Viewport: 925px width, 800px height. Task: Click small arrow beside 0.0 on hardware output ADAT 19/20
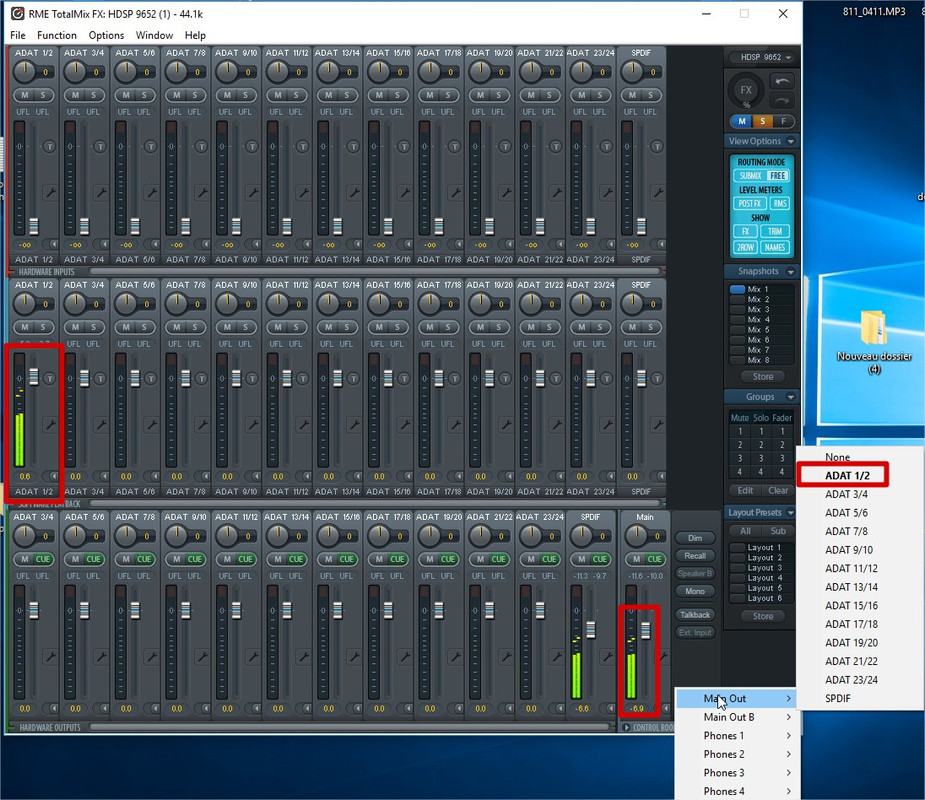(458, 708)
